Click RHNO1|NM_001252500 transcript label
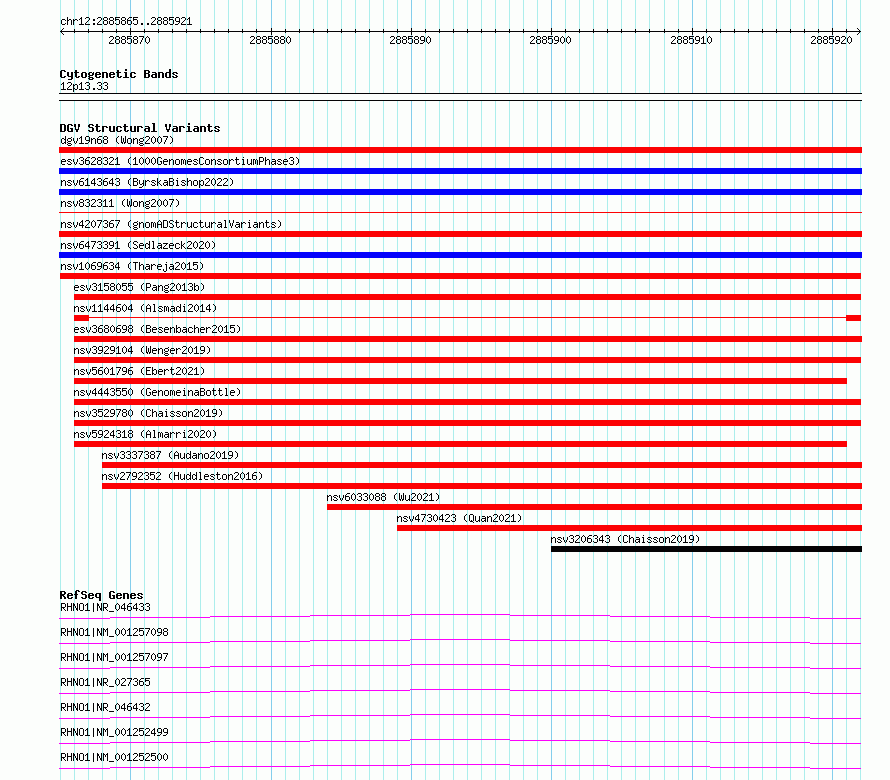The height and width of the screenshot is (780, 890). click(114, 757)
